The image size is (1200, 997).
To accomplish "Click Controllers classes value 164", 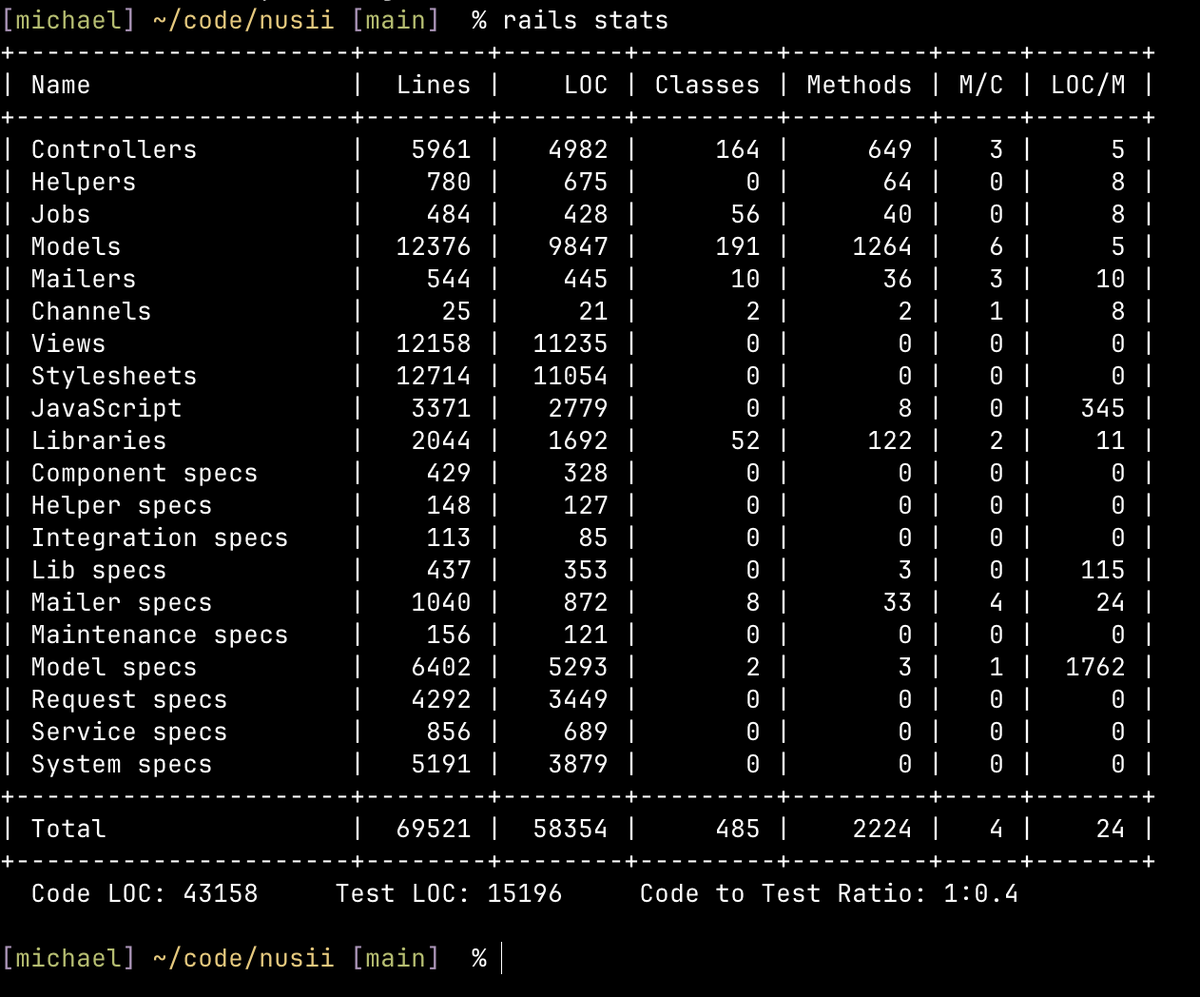I will tap(737, 150).
